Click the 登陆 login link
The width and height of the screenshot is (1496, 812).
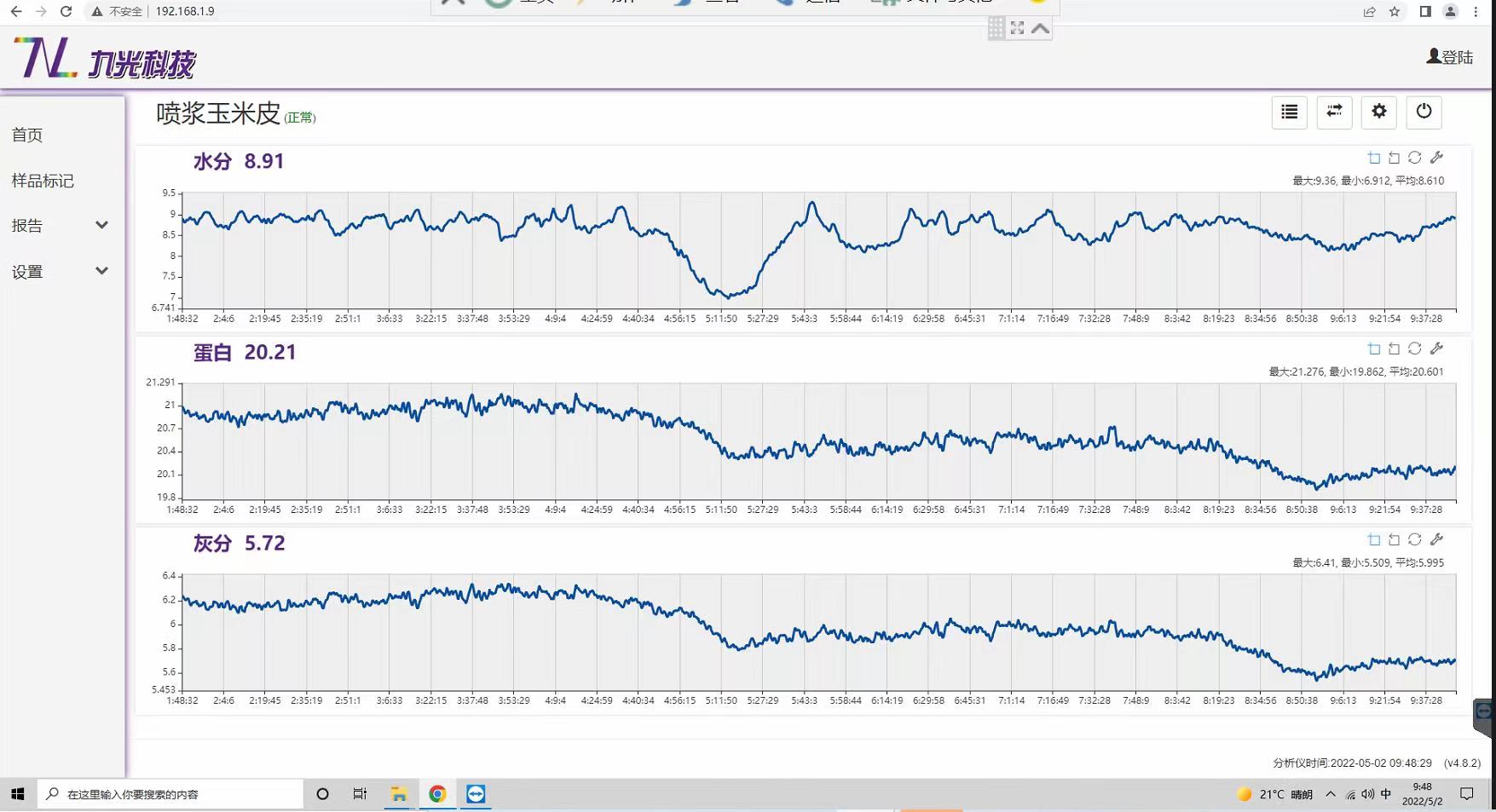[1450, 57]
